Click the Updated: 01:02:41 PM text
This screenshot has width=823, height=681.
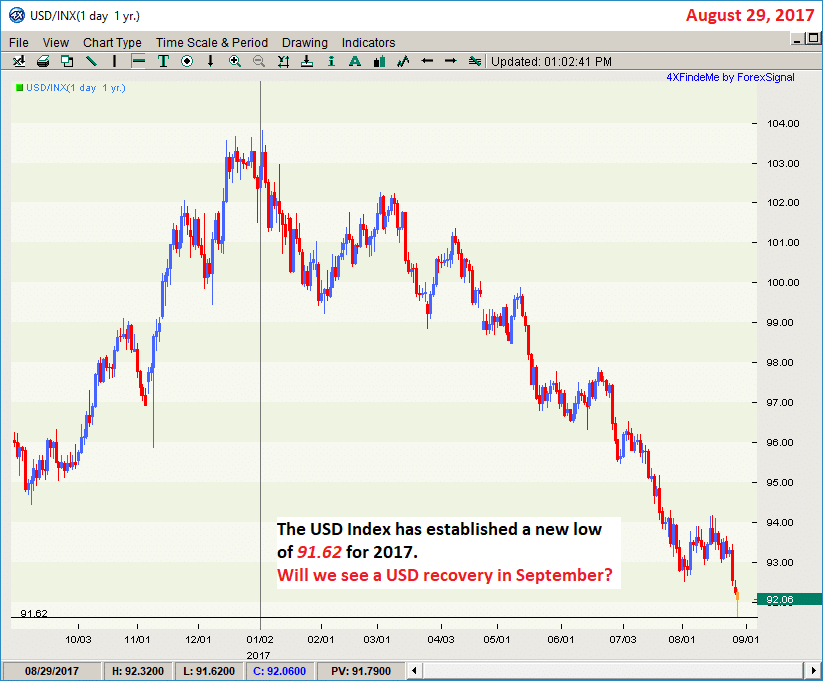(x=552, y=61)
